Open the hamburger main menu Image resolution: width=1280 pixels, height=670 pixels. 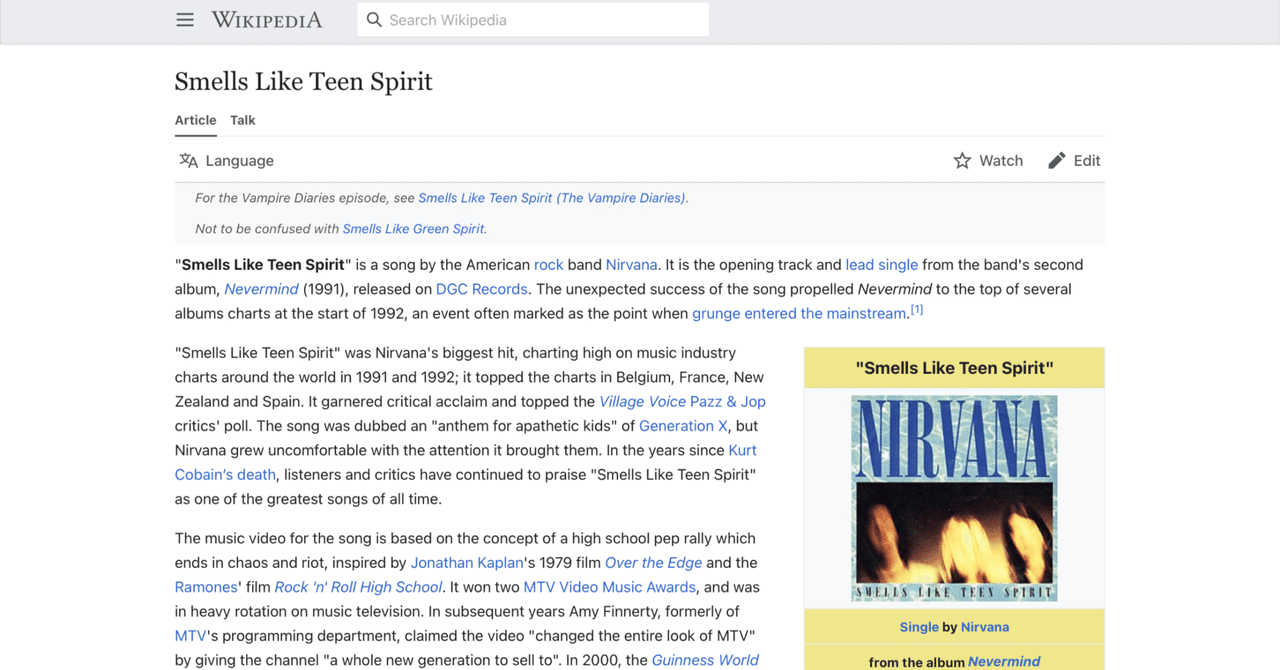tap(185, 20)
